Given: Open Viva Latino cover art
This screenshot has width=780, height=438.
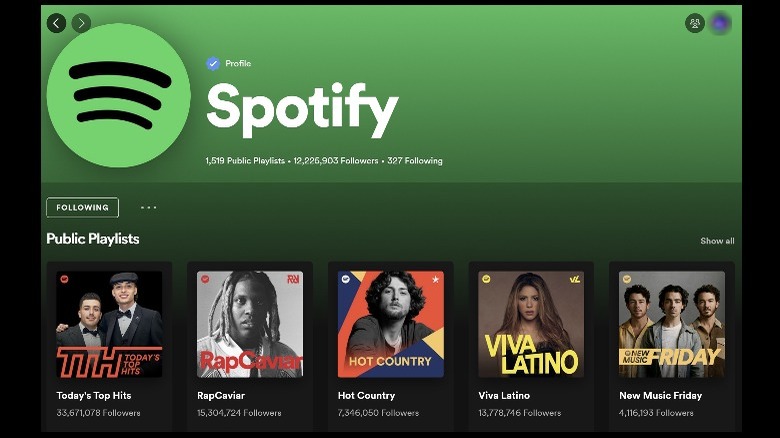Looking at the screenshot, I should tap(531, 324).
